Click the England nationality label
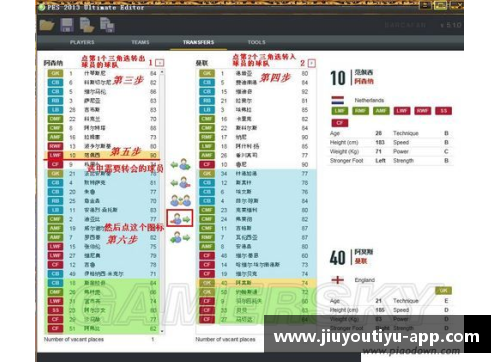 pos(364,280)
